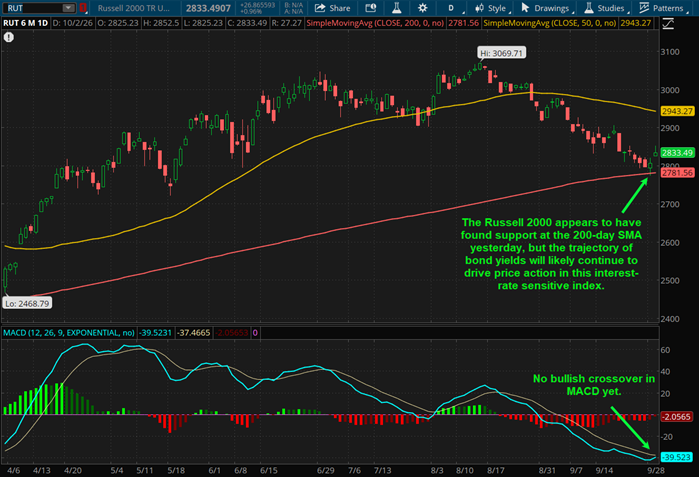Click the green 2833.49 price axis tag
This screenshot has width=699, height=478.
pyautogui.click(x=677, y=153)
